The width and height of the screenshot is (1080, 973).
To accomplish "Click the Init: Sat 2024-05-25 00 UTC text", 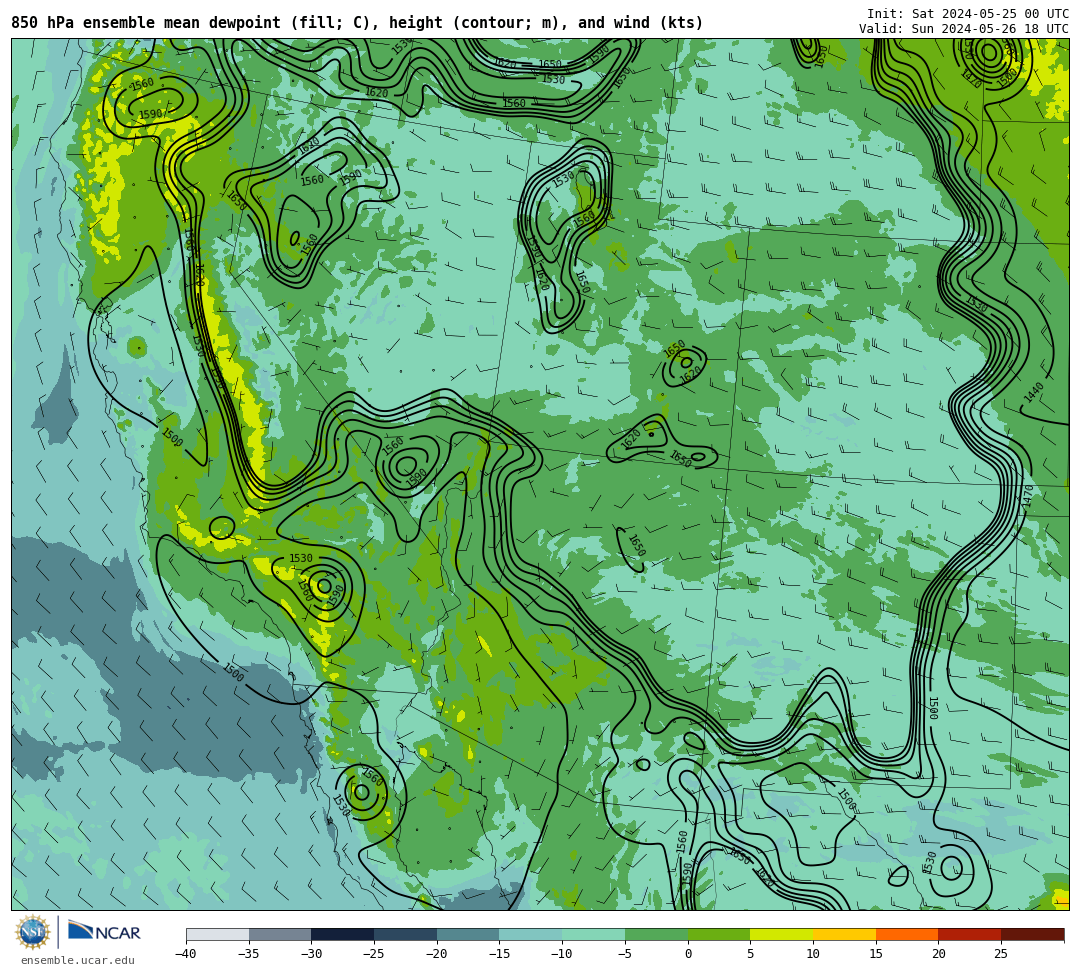I will coord(968,14).
